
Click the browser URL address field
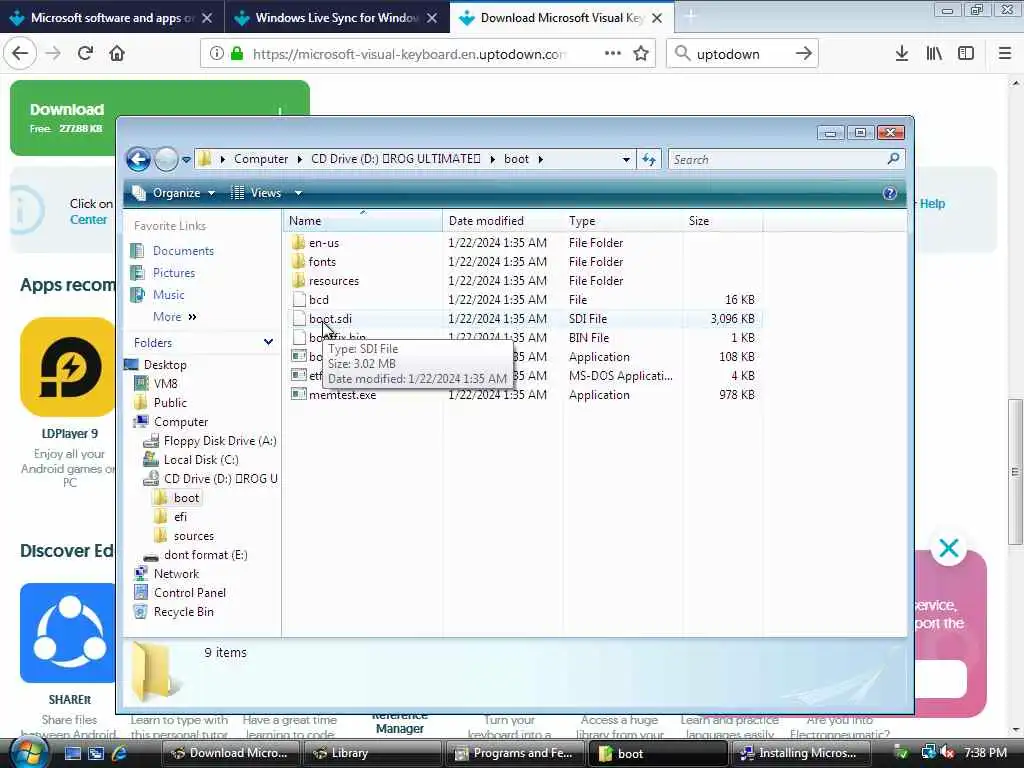(408, 54)
